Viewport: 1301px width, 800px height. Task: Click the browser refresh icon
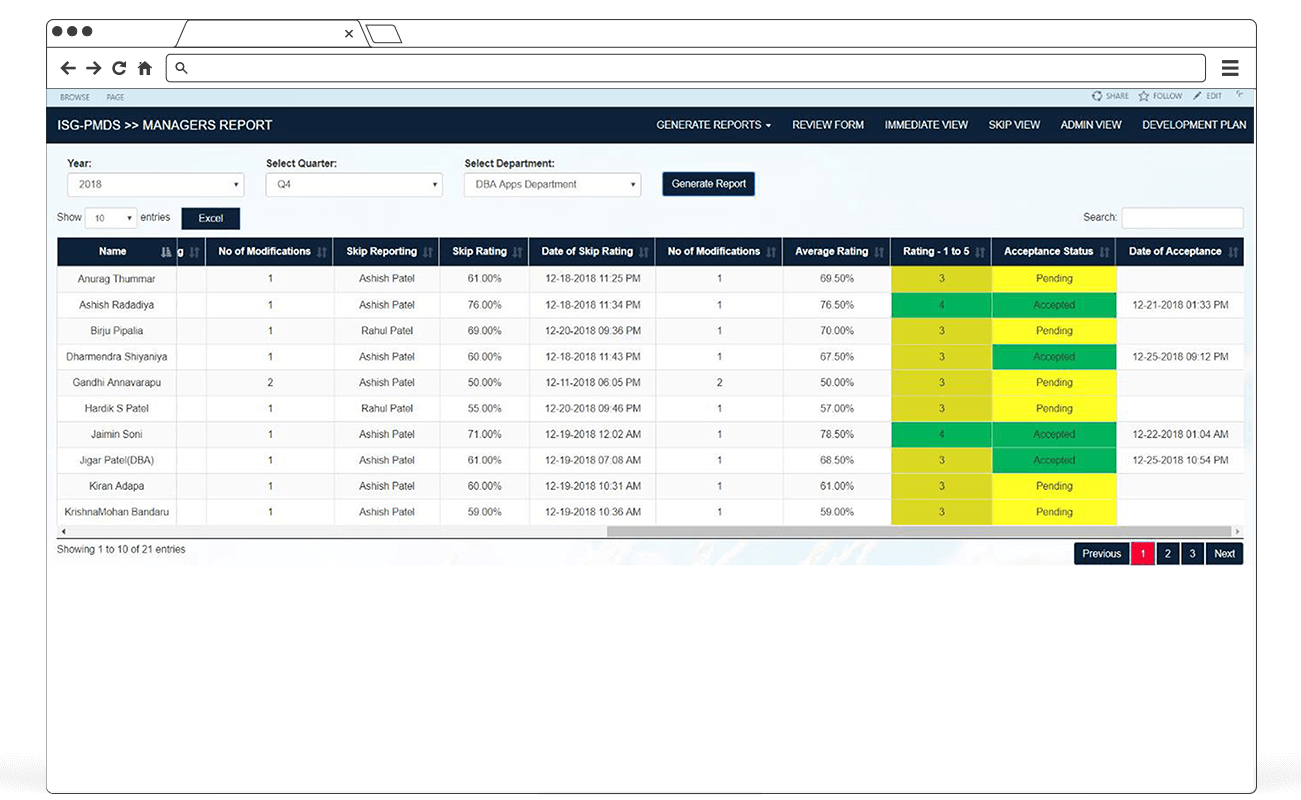pyautogui.click(x=118, y=67)
